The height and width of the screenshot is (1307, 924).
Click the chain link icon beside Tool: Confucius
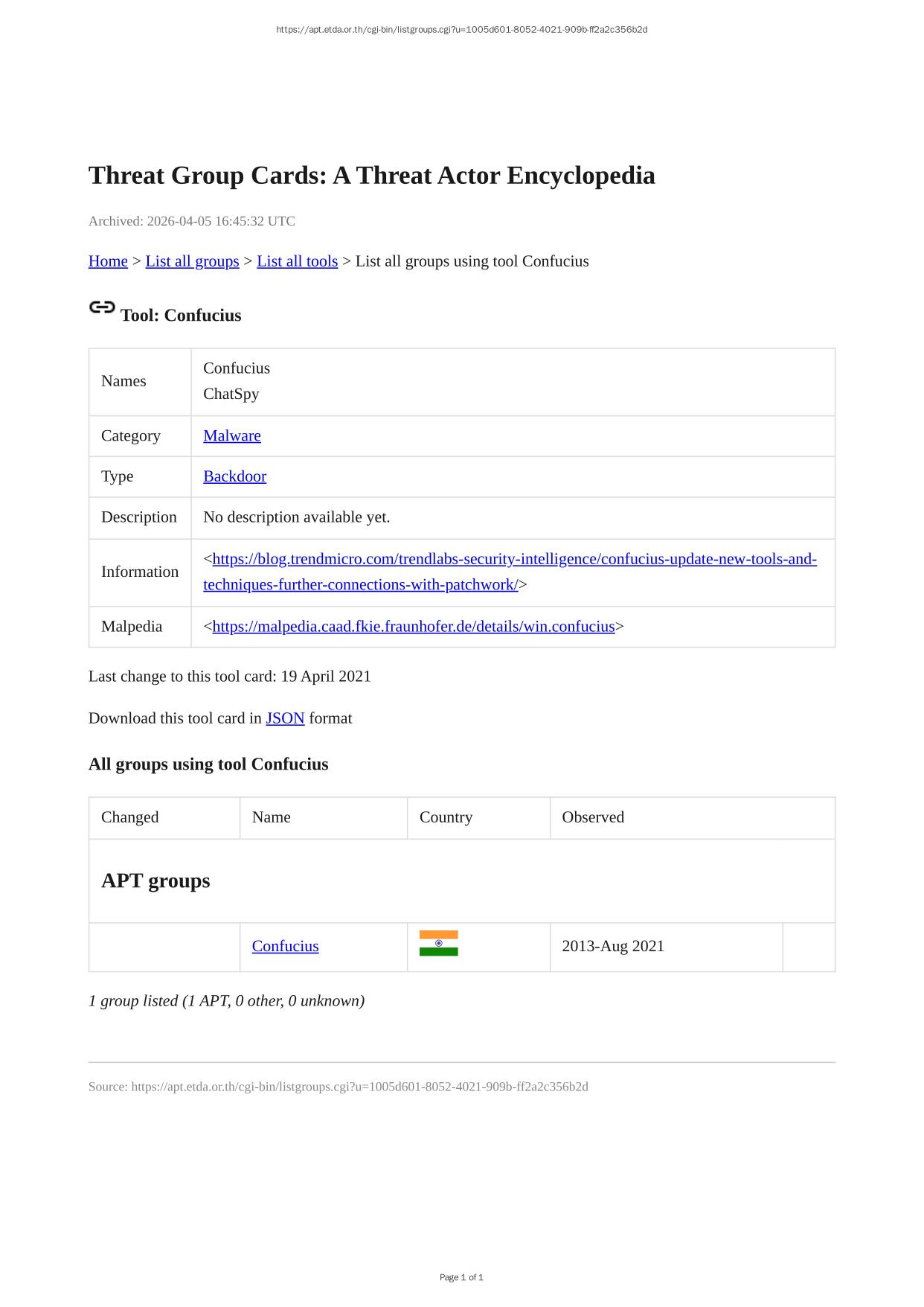(102, 307)
